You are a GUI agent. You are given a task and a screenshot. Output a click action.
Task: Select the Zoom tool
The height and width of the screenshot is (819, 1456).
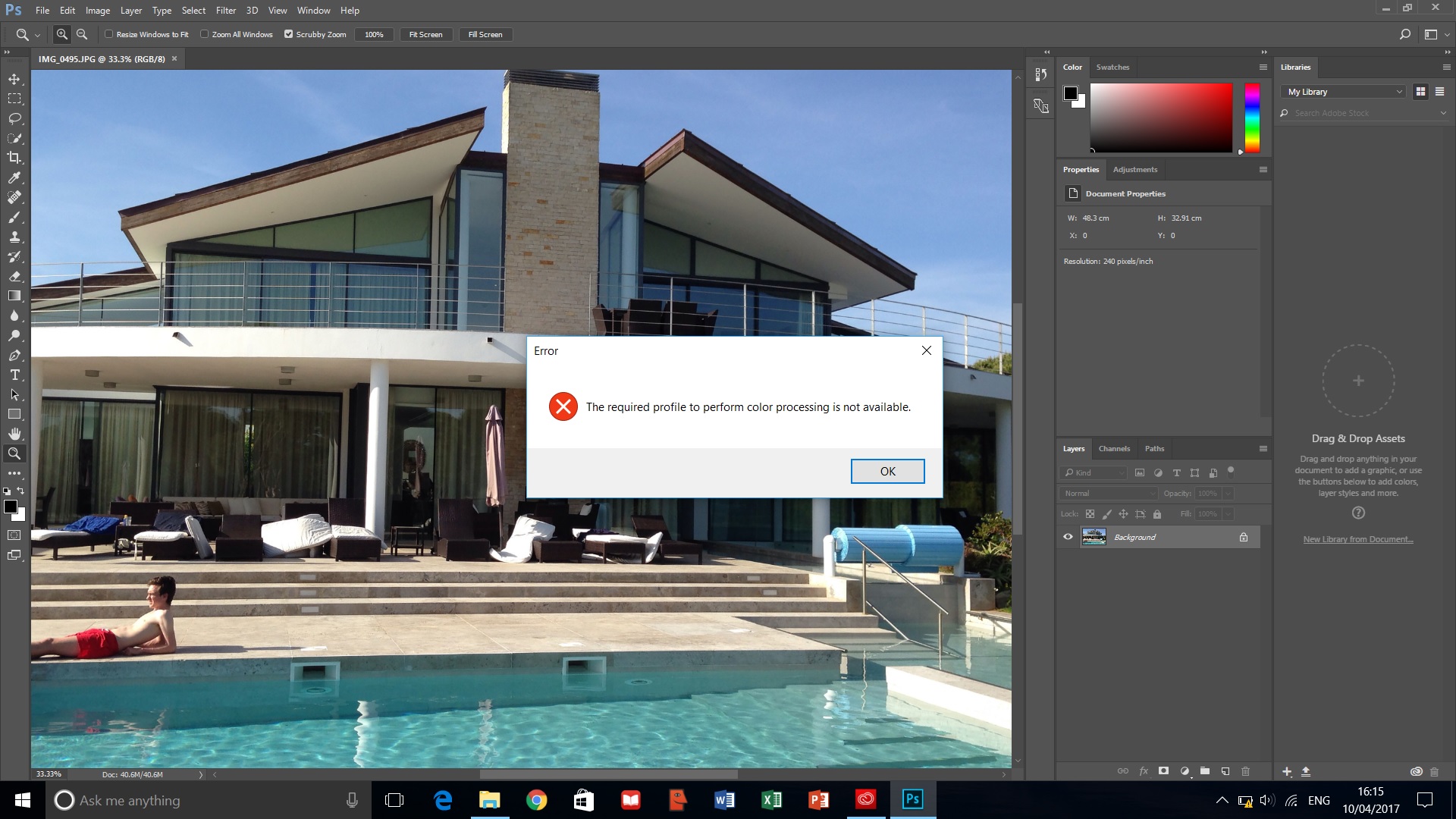[14, 453]
